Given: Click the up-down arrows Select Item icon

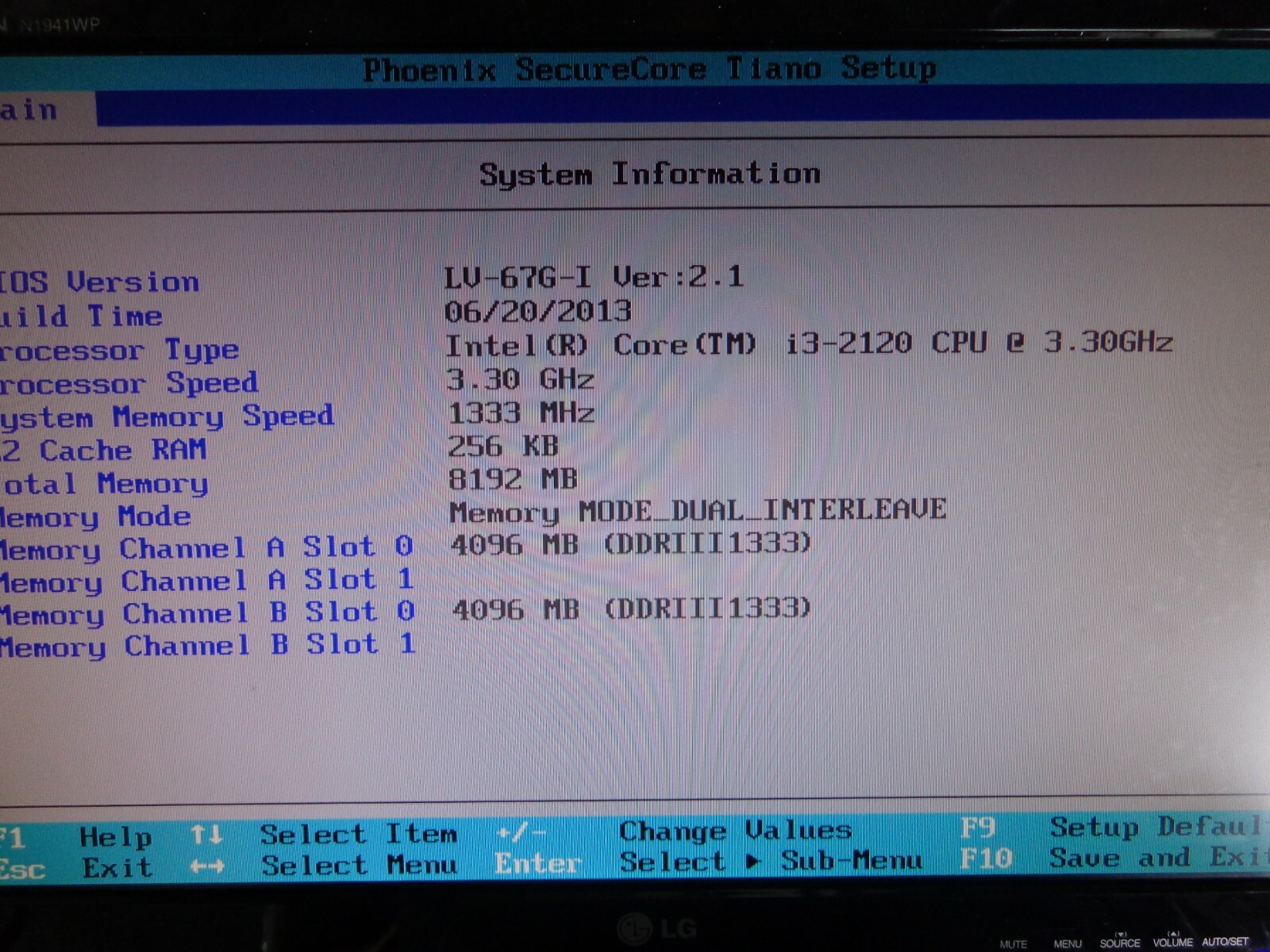Looking at the screenshot, I should tap(206, 835).
